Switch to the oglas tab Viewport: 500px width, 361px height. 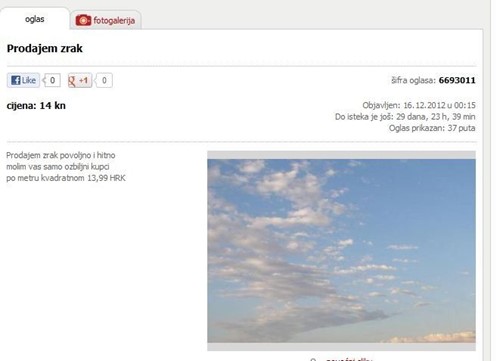tap(35, 19)
